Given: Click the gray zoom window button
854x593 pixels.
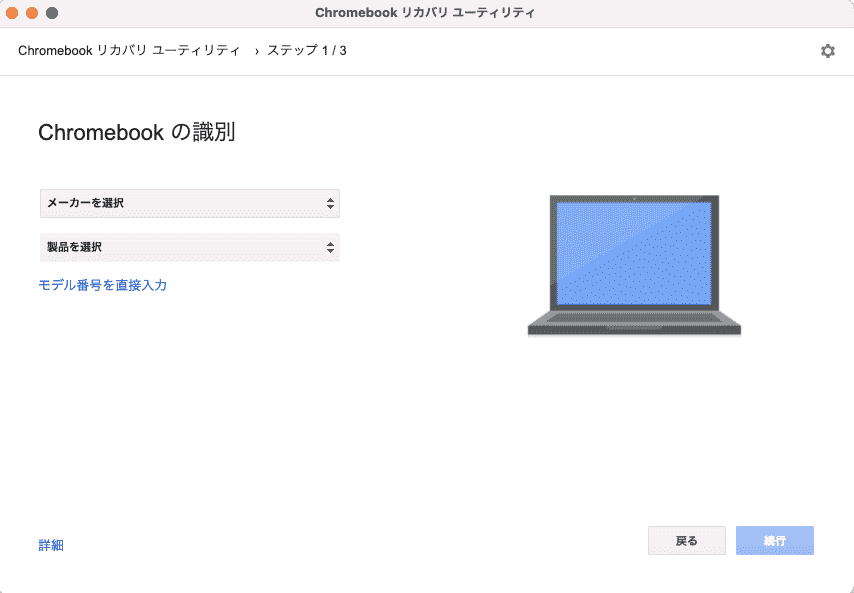Looking at the screenshot, I should [52, 13].
